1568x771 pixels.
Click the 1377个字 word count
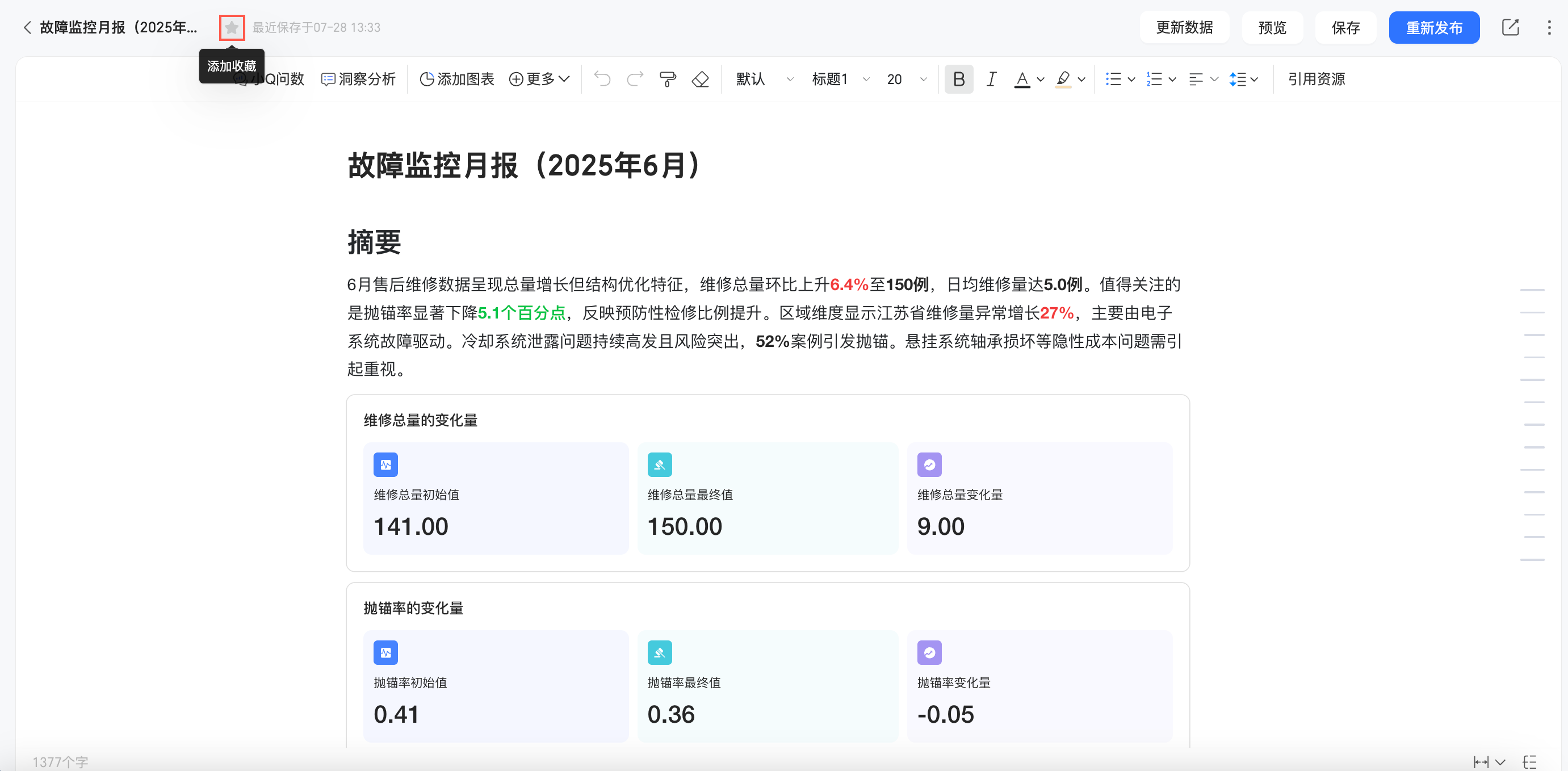point(60,762)
